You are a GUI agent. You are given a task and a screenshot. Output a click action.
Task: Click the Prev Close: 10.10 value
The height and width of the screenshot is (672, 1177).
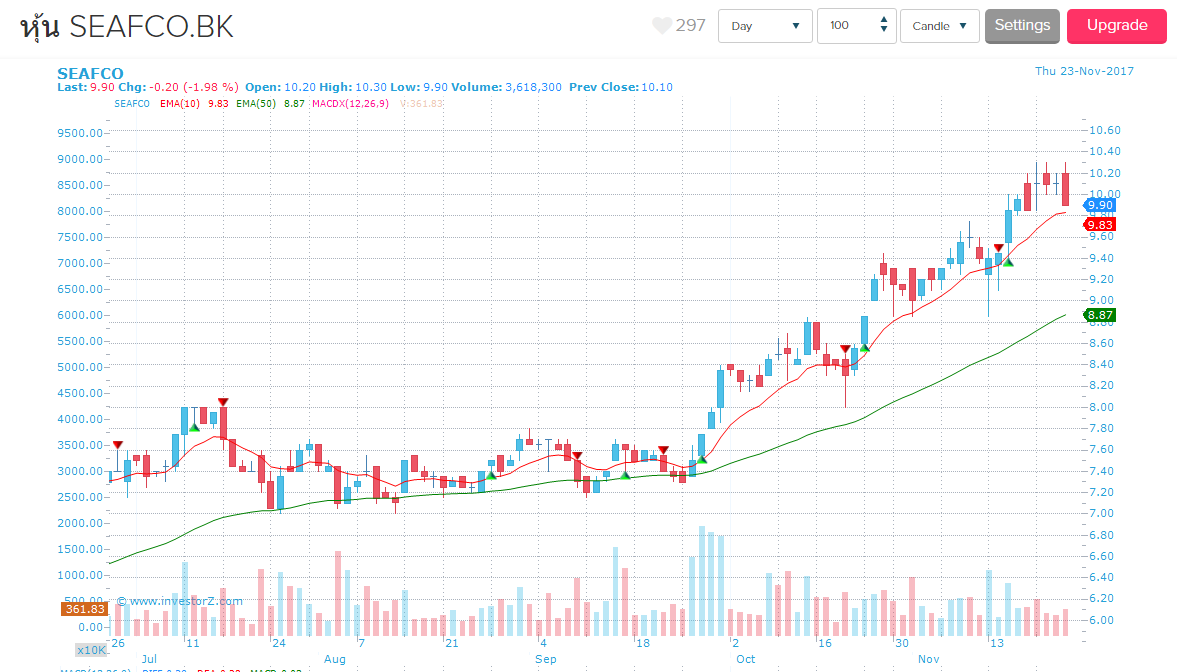tap(621, 87)
